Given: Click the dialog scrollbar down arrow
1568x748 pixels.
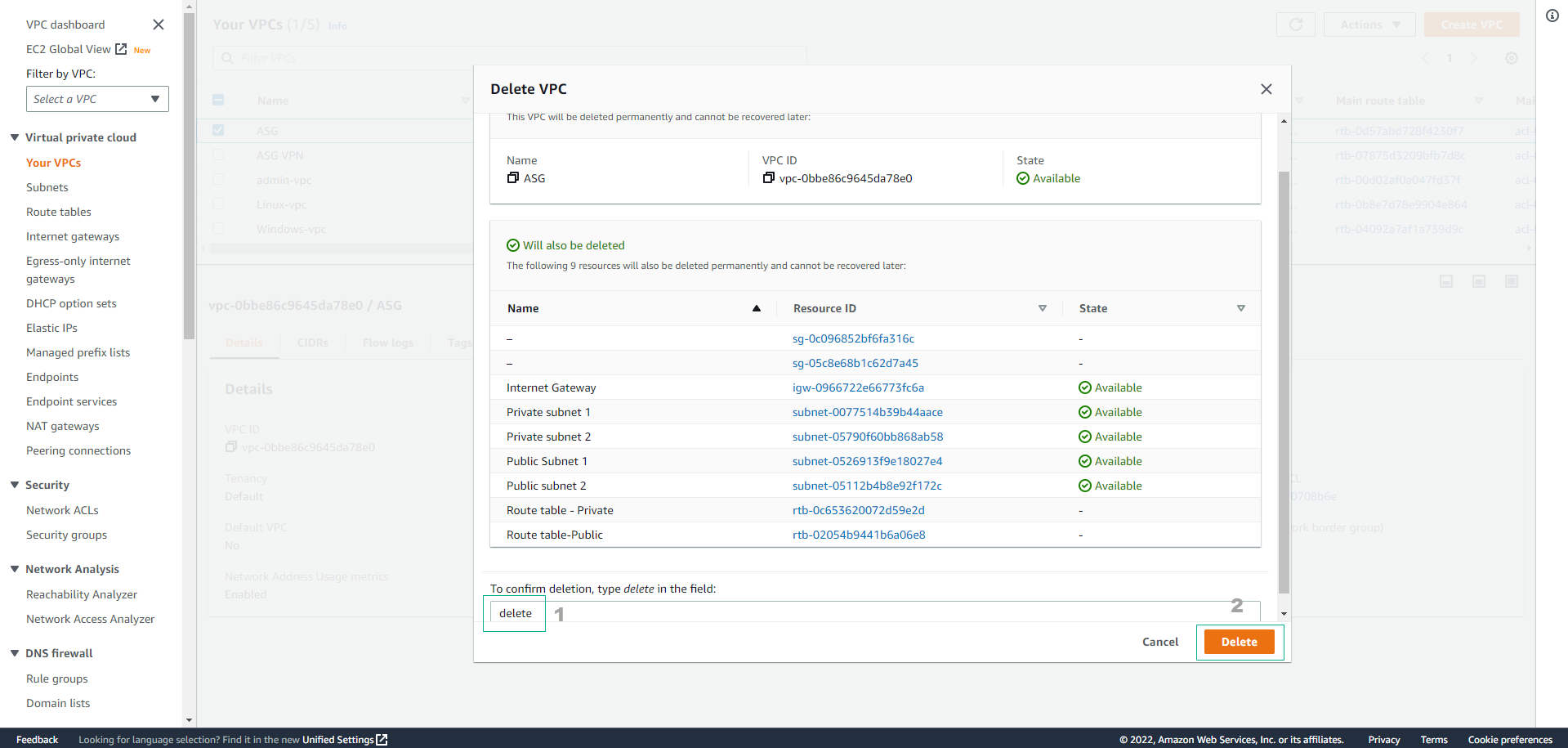Looking at the screenshot, I should coord(1284,613).
